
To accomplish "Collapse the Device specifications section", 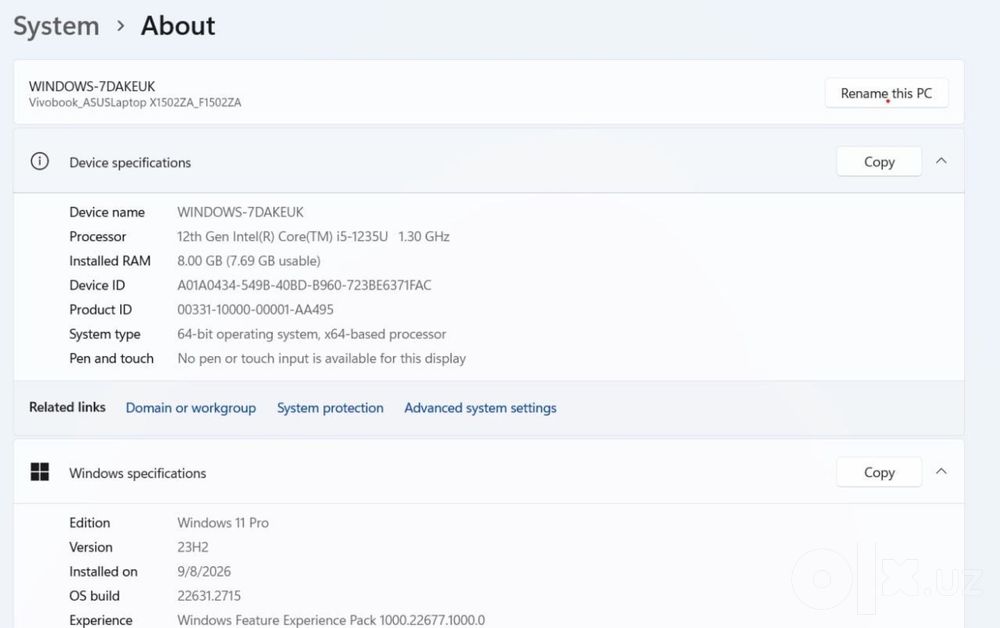I will tap(941, 161).
